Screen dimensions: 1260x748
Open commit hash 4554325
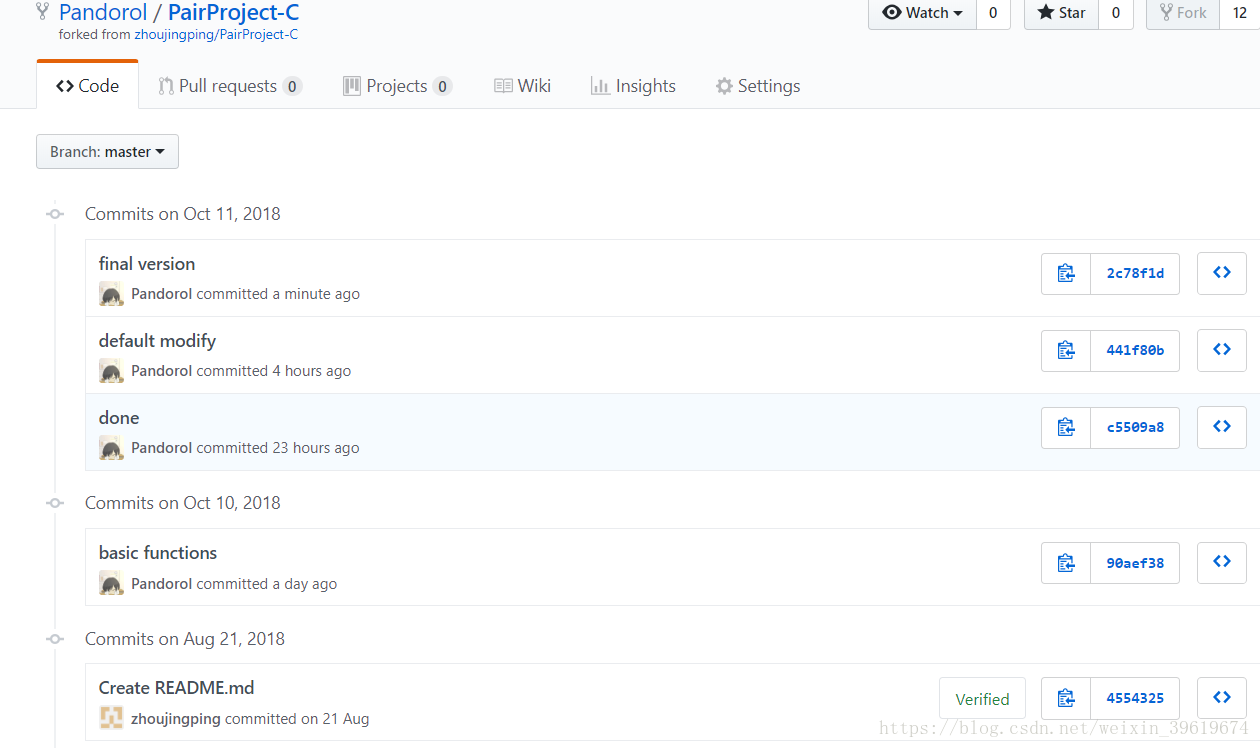click(1135, 698)
